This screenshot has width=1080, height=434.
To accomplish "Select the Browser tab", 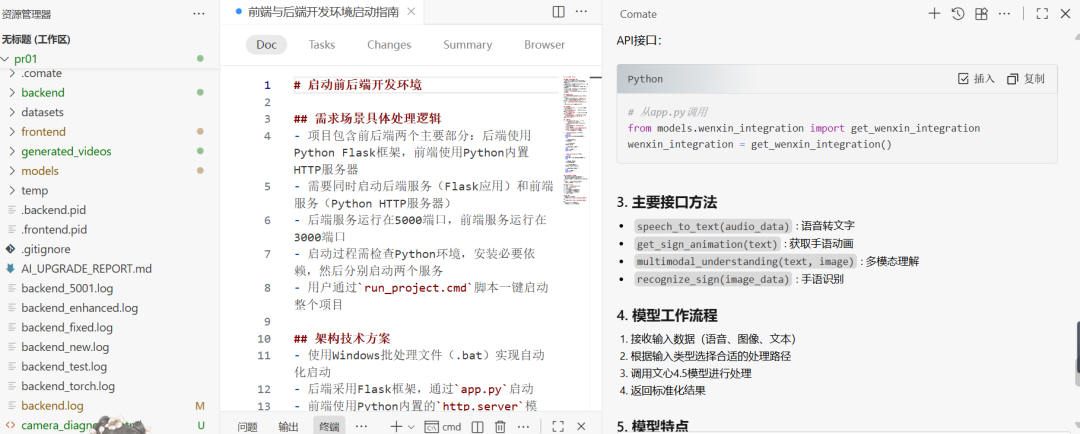I will (545, 45).
